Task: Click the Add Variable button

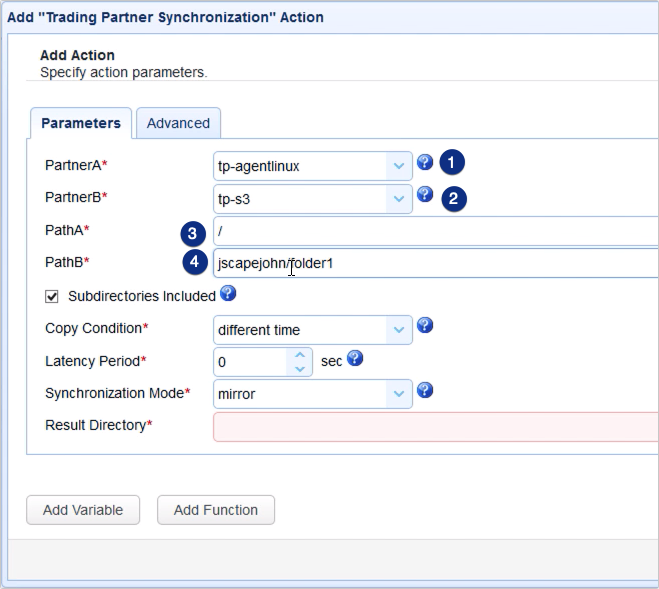Action: [83, 510]
